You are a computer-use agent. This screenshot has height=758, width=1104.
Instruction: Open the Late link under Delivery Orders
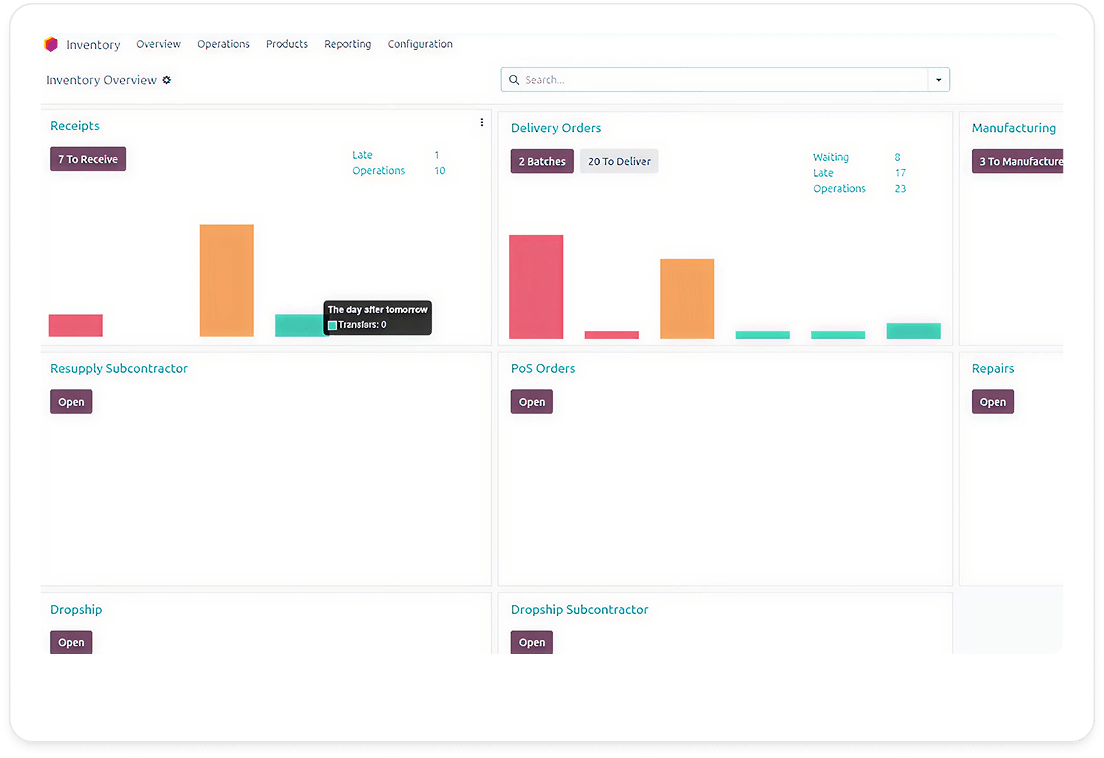[823, 173]
